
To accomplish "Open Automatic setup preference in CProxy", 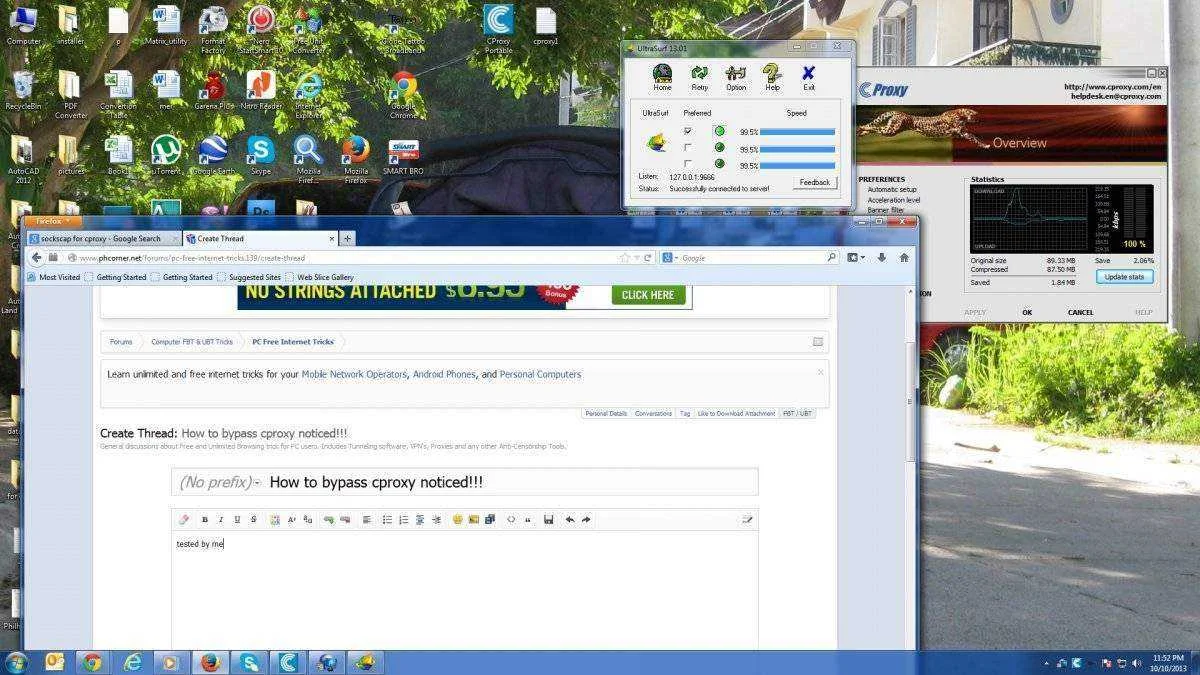I will [892, 189].
